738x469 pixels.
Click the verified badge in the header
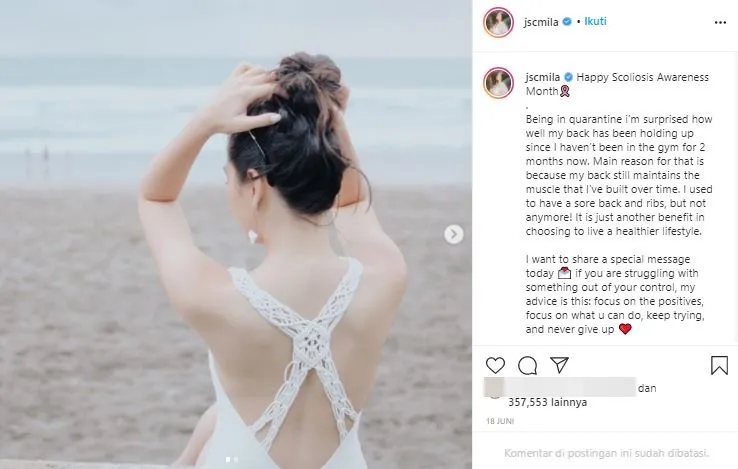pos(567,22)
